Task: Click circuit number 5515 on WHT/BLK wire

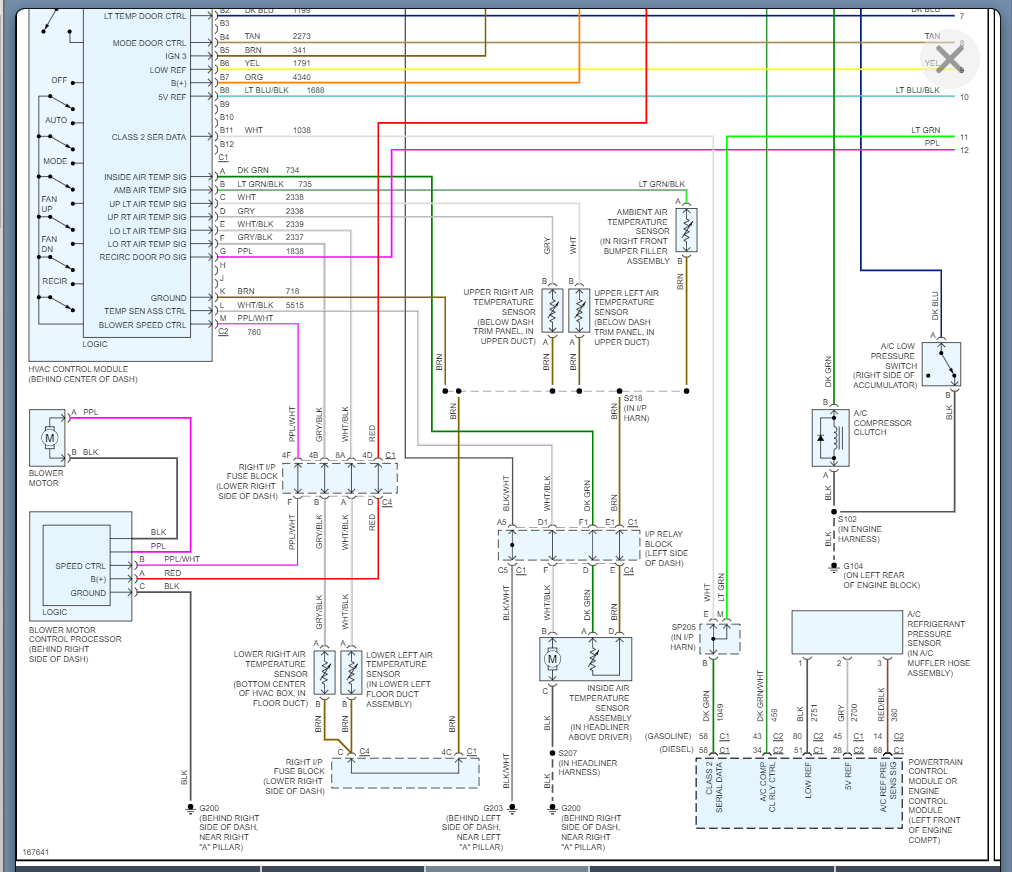Action: (x=294, y=305)
